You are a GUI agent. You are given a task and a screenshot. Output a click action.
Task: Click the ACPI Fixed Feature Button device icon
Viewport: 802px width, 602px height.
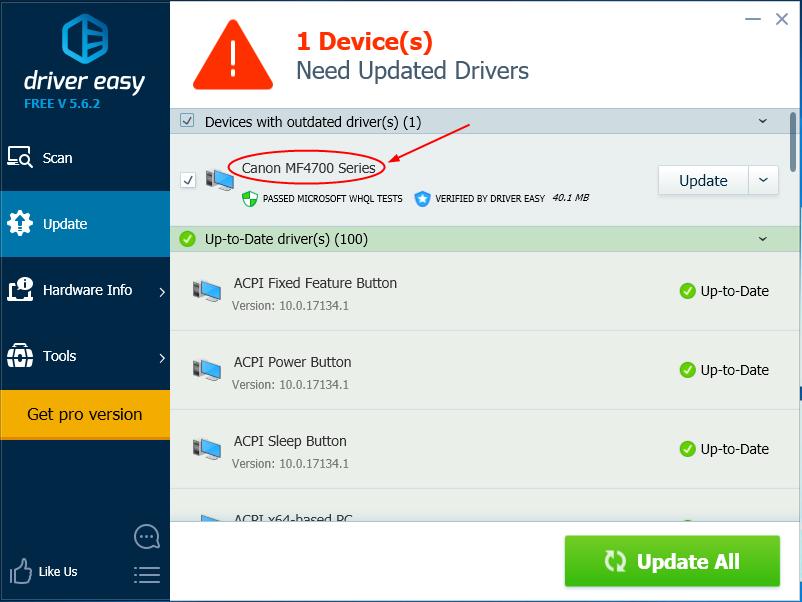207,291
